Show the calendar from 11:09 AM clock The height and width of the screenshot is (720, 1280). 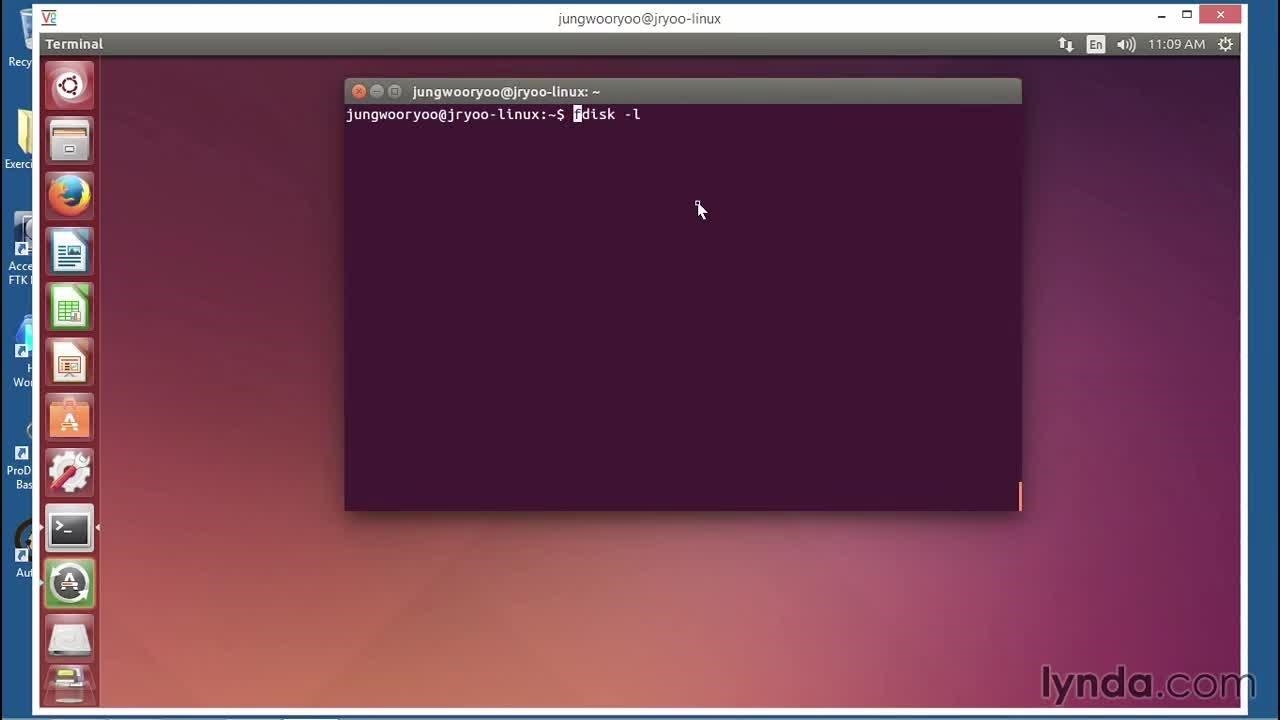click(x=1176, y=44)
